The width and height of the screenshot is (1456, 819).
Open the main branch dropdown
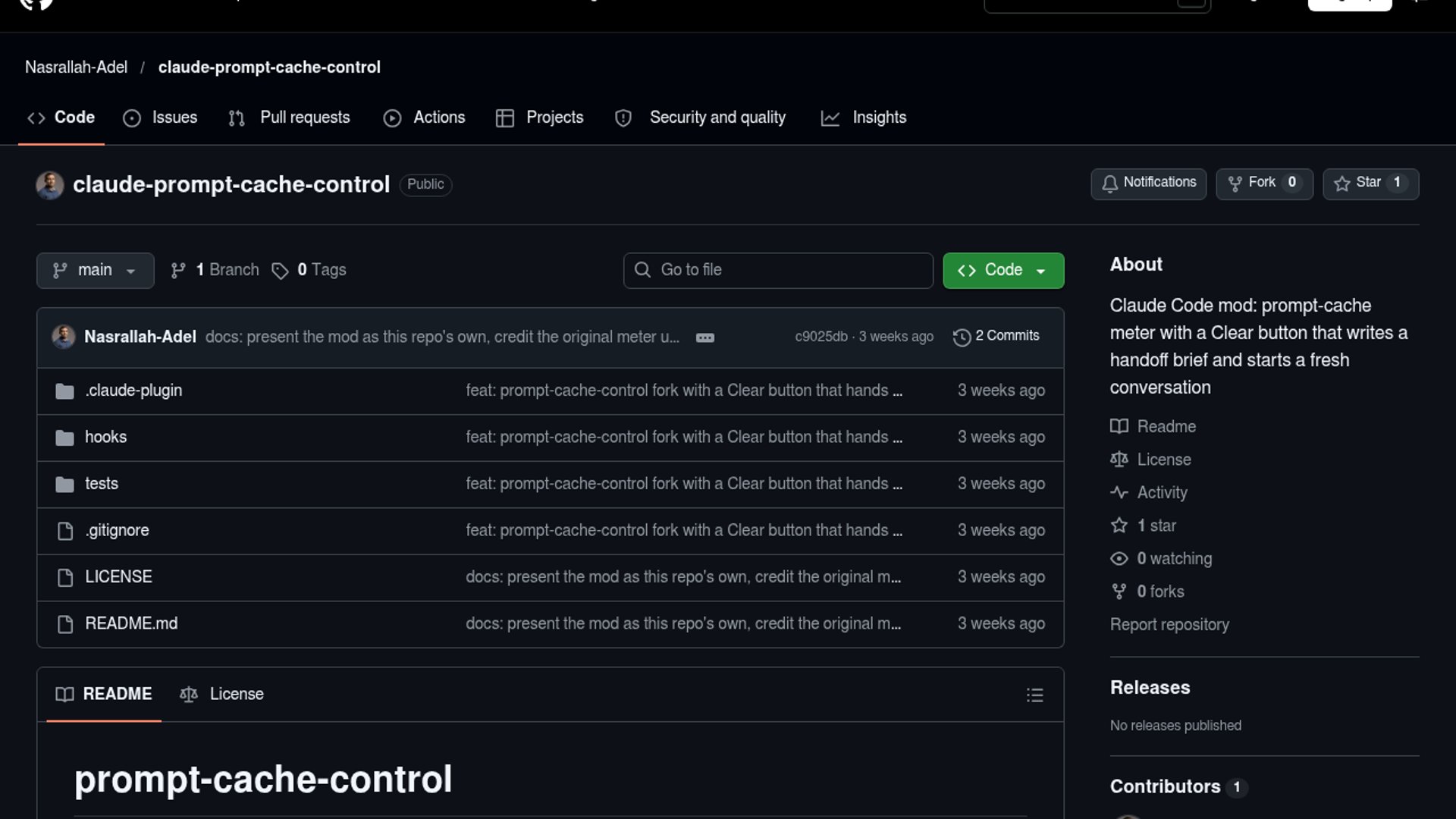pyautogui.click(x=95, y=271)
